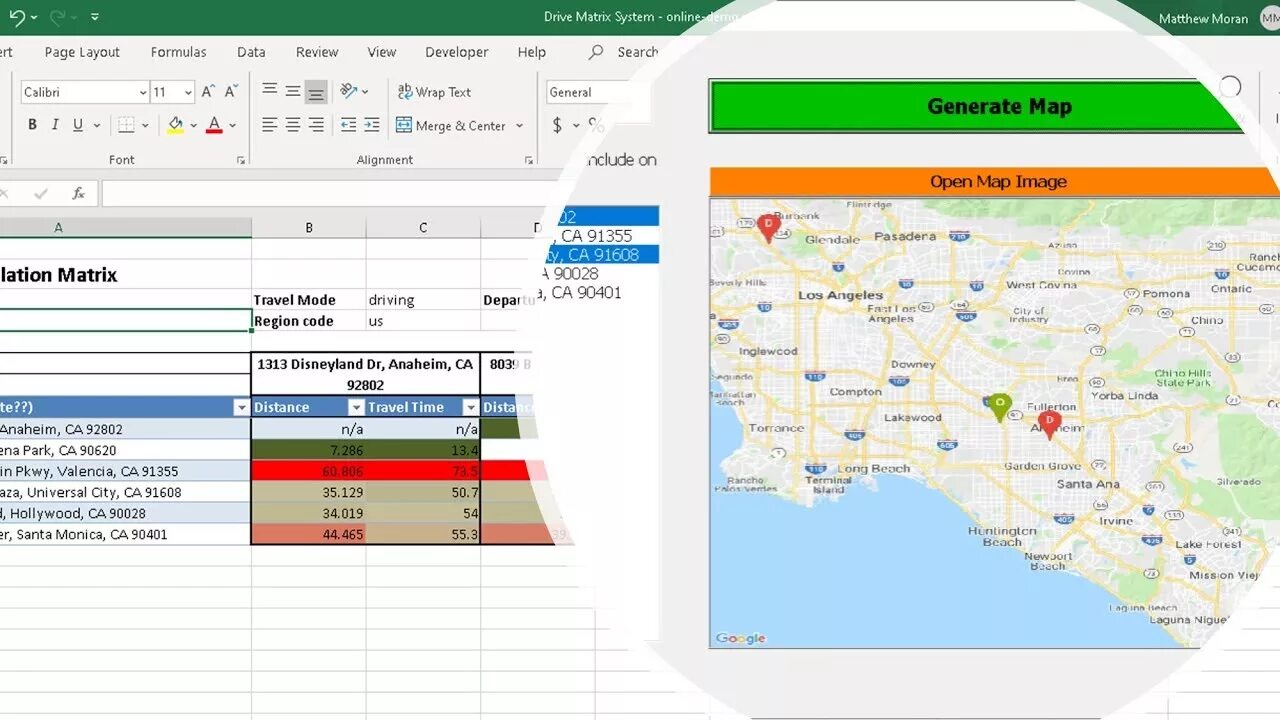Select the Review tab
1280x720 pixels.
(317, 52)
